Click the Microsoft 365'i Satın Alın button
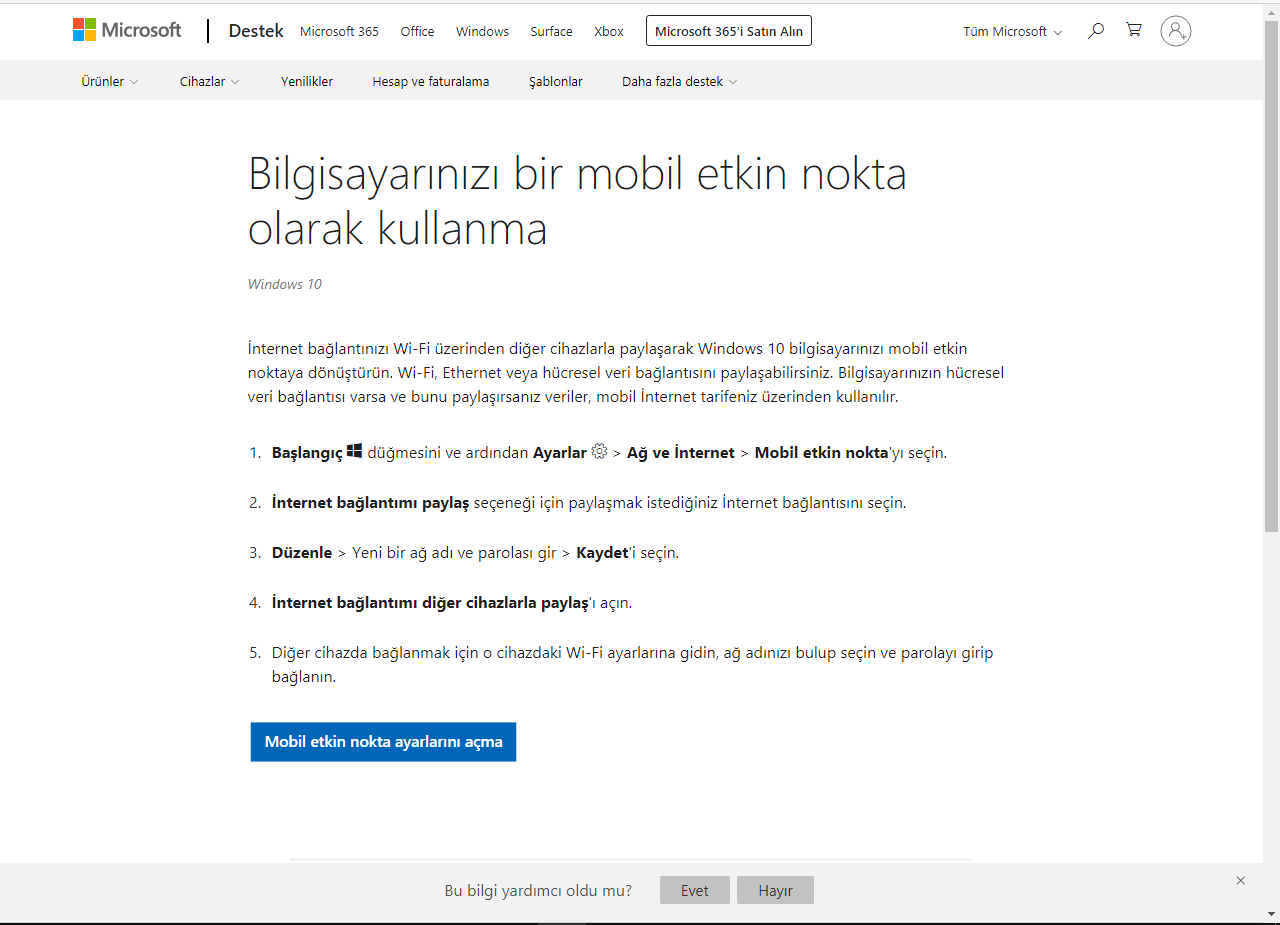The height and width of the screenshot is (925, 1280). tap(729, 31)
